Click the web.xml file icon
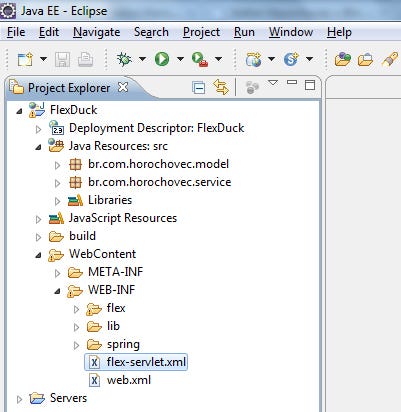The width and height of the screenshot is (401, 412). (x=95, y=380)
